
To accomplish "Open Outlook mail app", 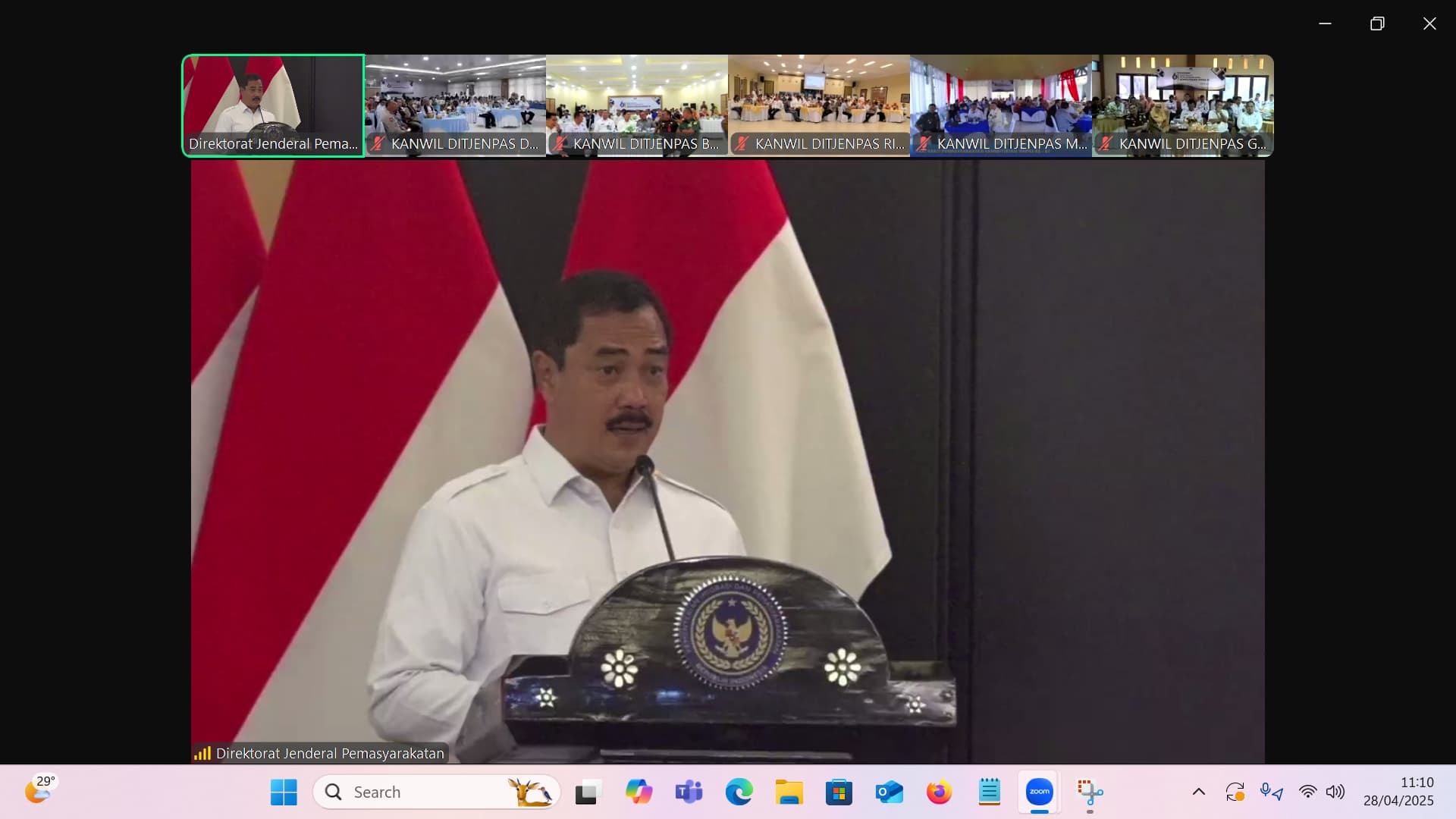I will point(889,792).
